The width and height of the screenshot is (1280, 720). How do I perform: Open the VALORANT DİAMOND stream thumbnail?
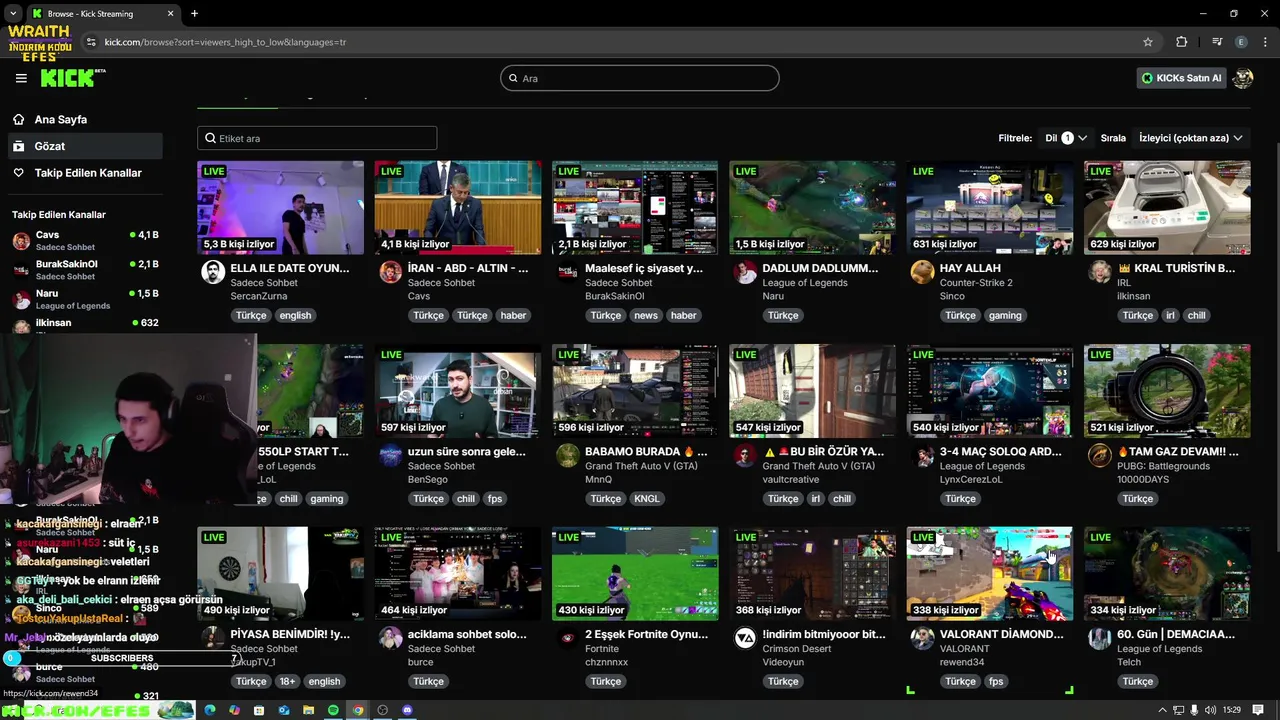[990, 574]
